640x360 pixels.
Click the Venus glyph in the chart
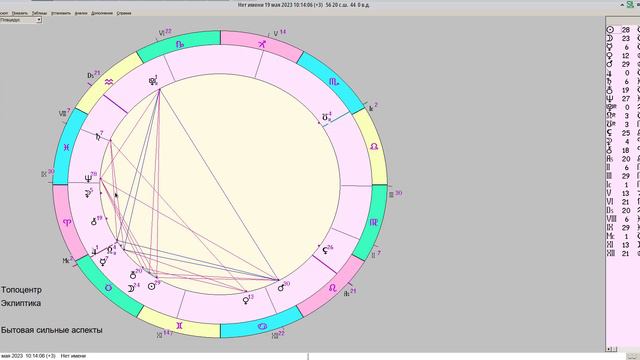[x=245, y=300]
